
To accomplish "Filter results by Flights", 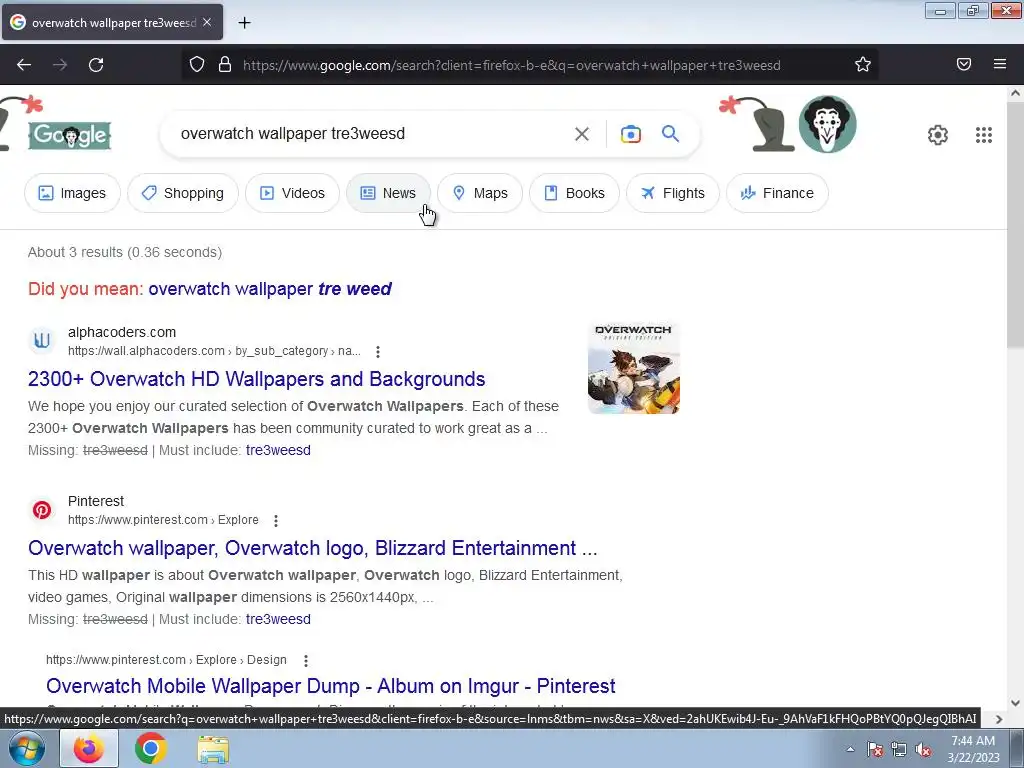I will [673, 193].
